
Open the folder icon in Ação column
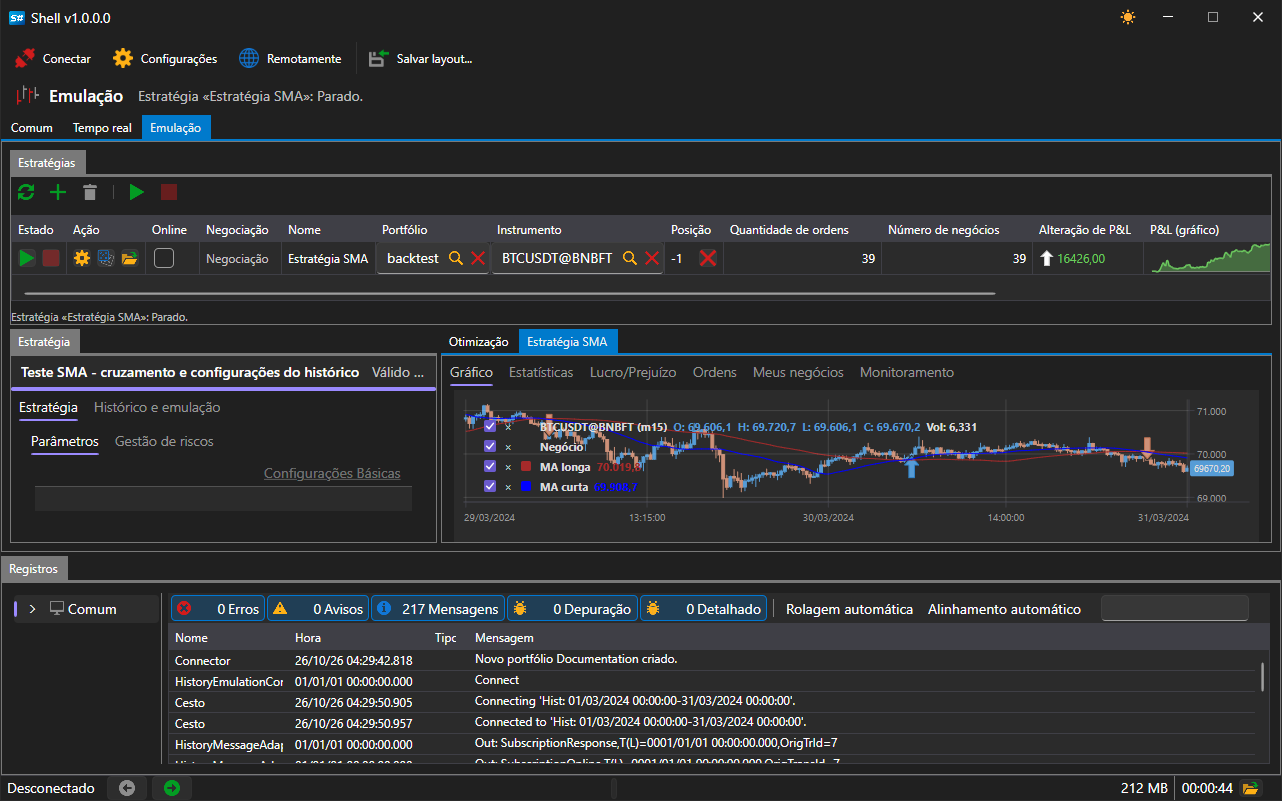(x=129, y=258)
